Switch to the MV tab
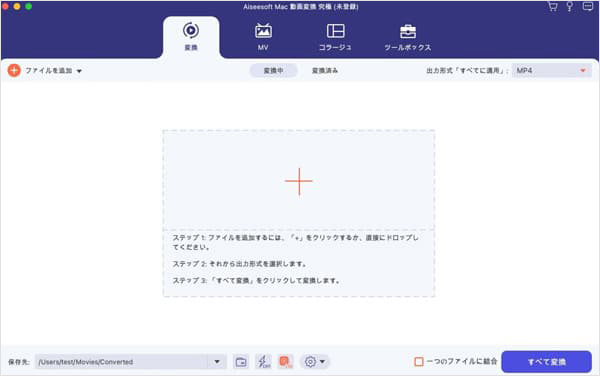600x376 pixels. pyautogui.click(x=263, y=37)
